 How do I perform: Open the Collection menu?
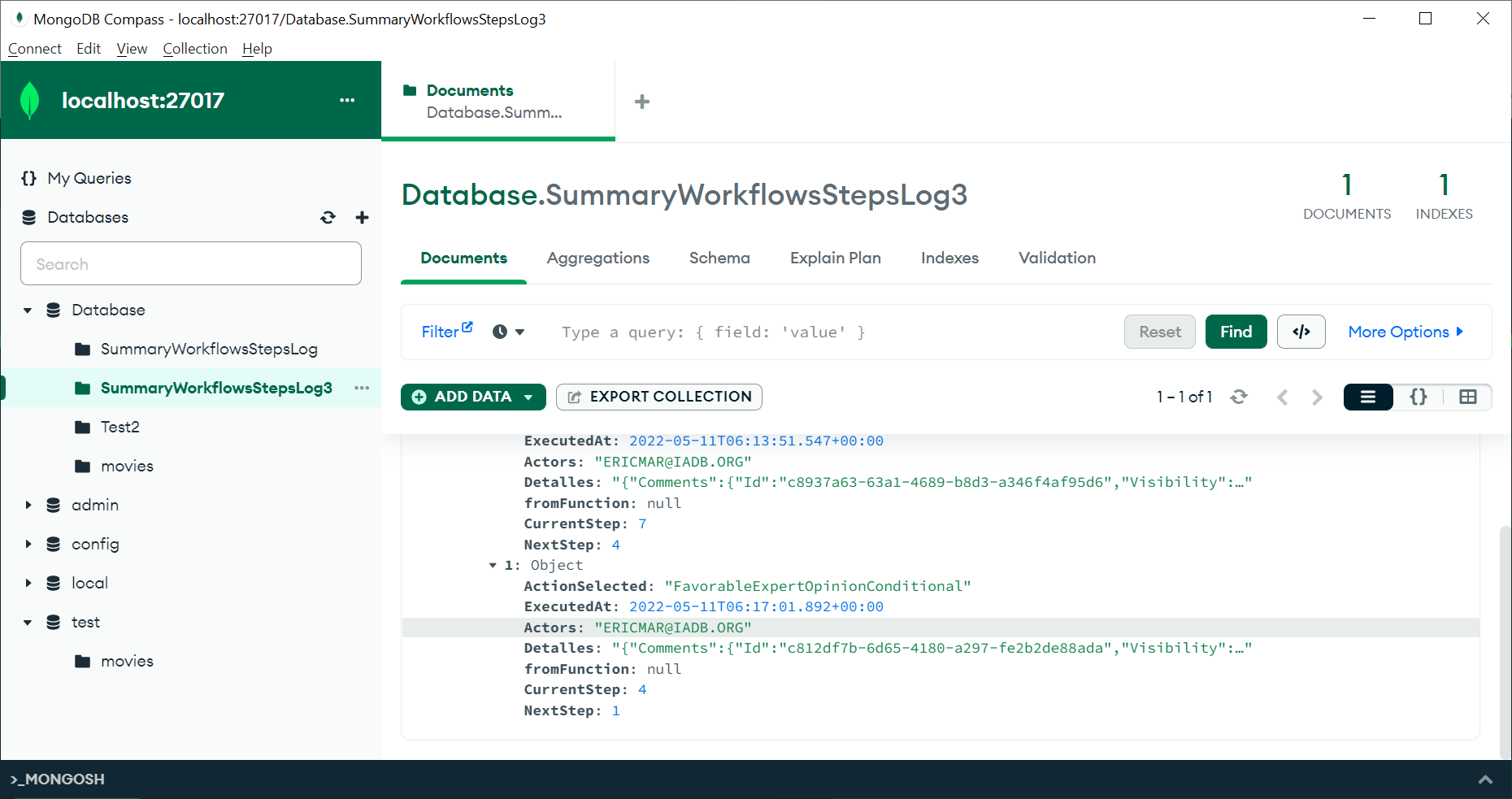click(x=195, y=49)
